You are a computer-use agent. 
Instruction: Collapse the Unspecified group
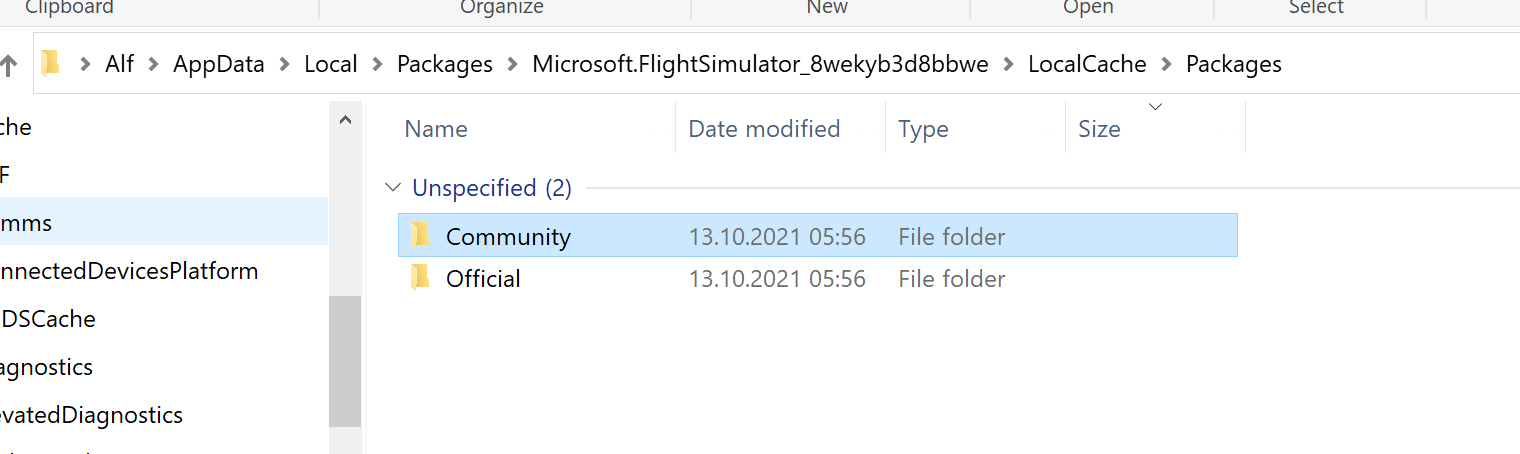(394, 188)
